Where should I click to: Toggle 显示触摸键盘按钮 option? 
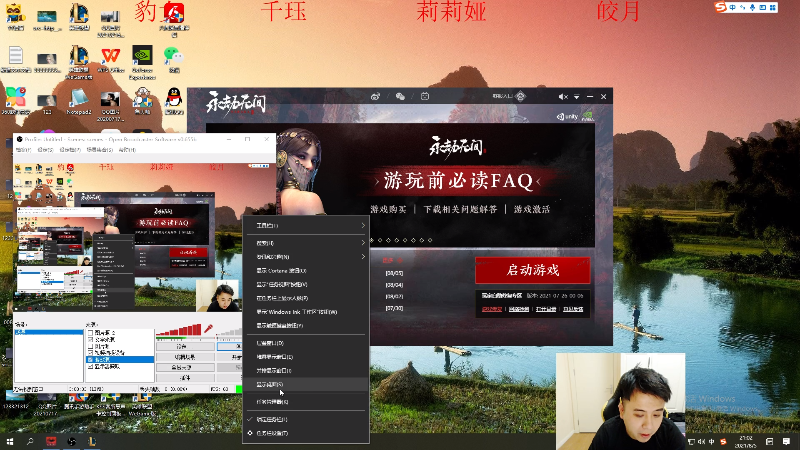click(x=306, y=326)
